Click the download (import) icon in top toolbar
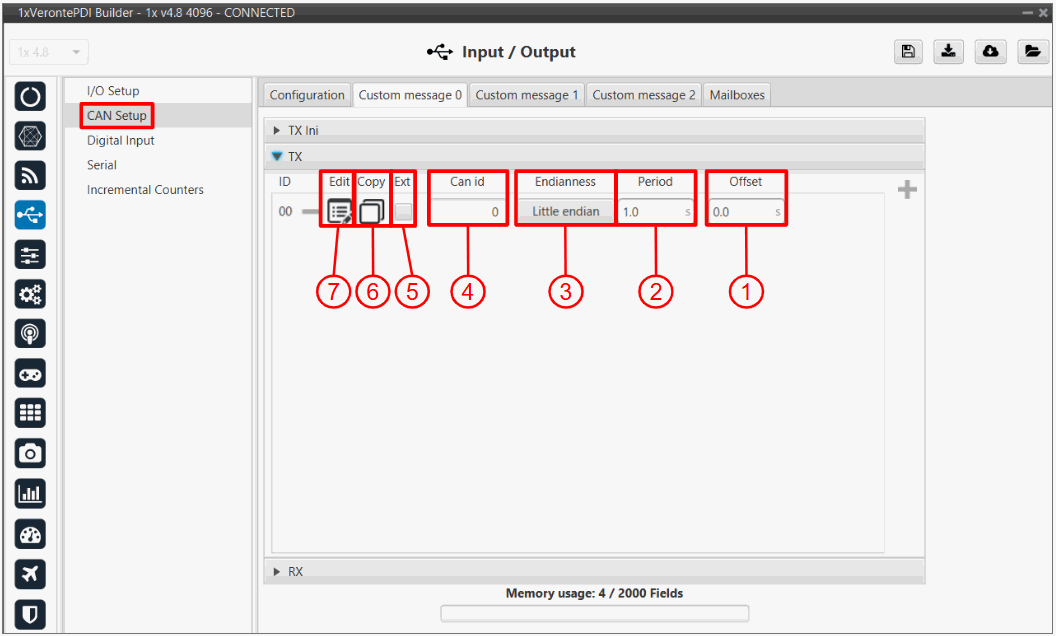This screenshot has width=1056, height=636. pyautogui.click(x=947, y=52)
